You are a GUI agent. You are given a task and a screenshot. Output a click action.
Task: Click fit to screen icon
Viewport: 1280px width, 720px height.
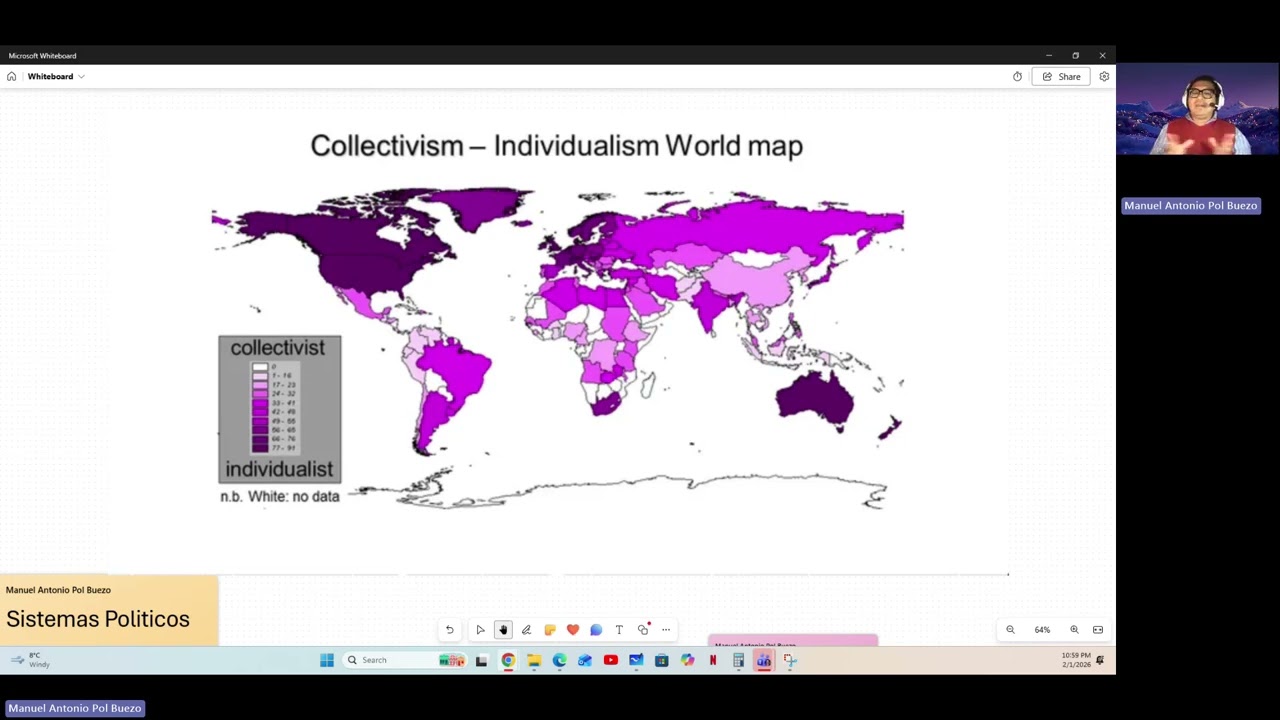coord(1098,630)
